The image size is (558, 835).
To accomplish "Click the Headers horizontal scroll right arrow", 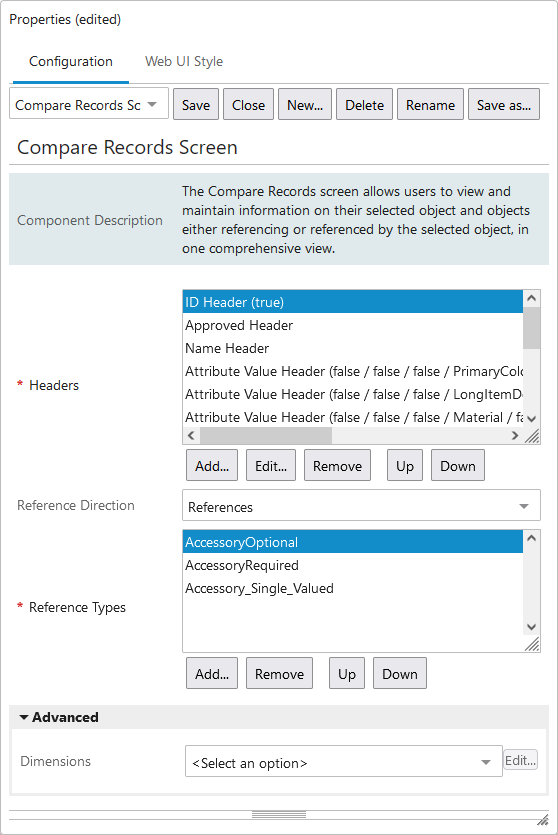I will coord(514,436).
